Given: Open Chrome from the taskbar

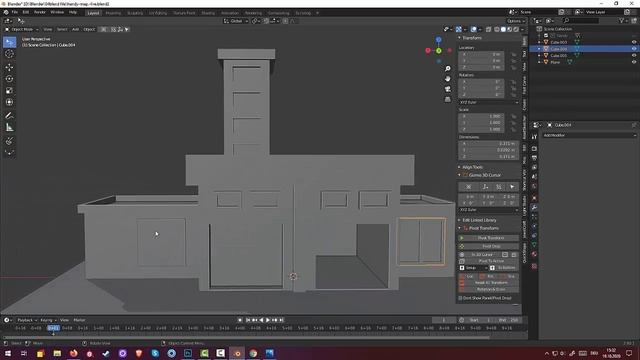Looking at the screenshot, I should pos(253,353).
